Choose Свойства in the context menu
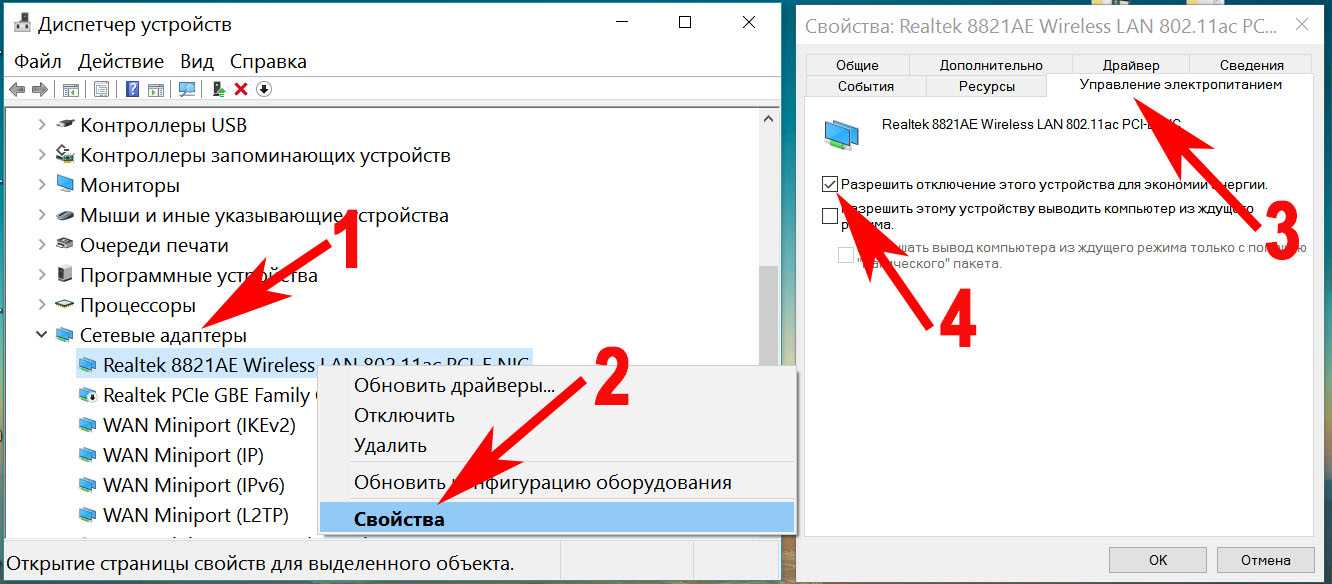Screen dimensions: 1332x584 click(556, 518)
